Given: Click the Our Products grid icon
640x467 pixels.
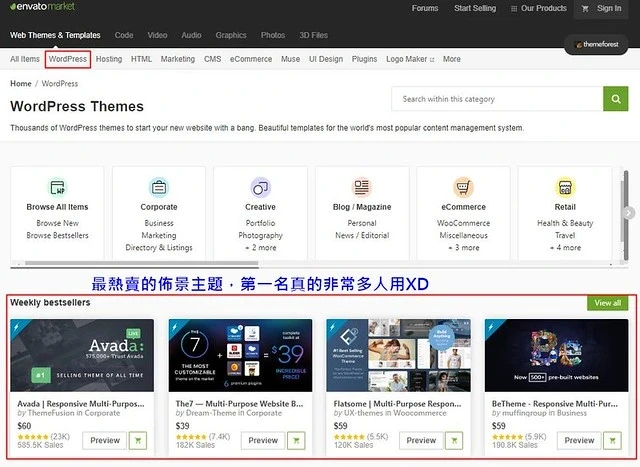Looking at the screenshot, I should point(514,9).
